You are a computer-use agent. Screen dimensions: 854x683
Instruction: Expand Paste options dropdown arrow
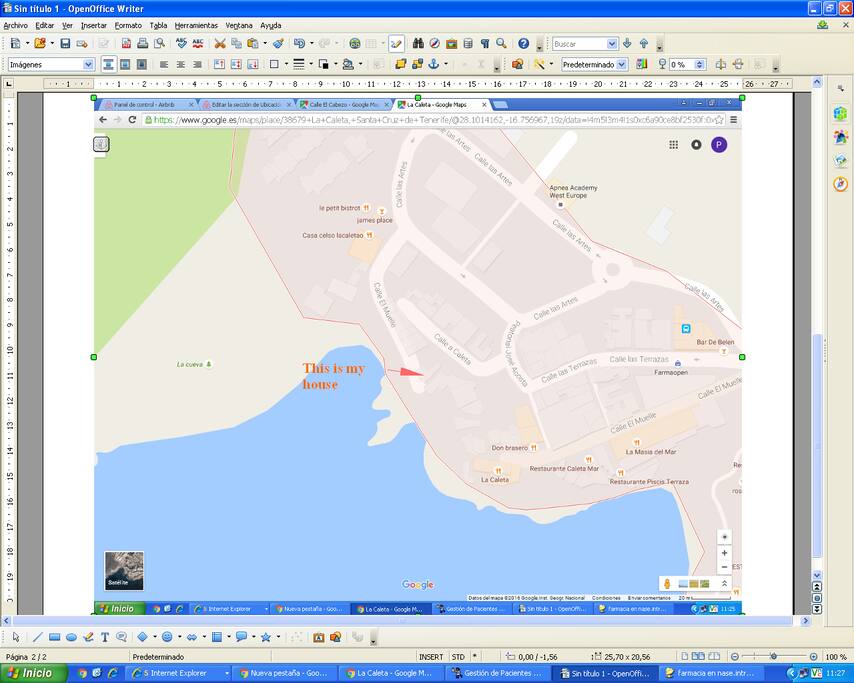(265, 44)
